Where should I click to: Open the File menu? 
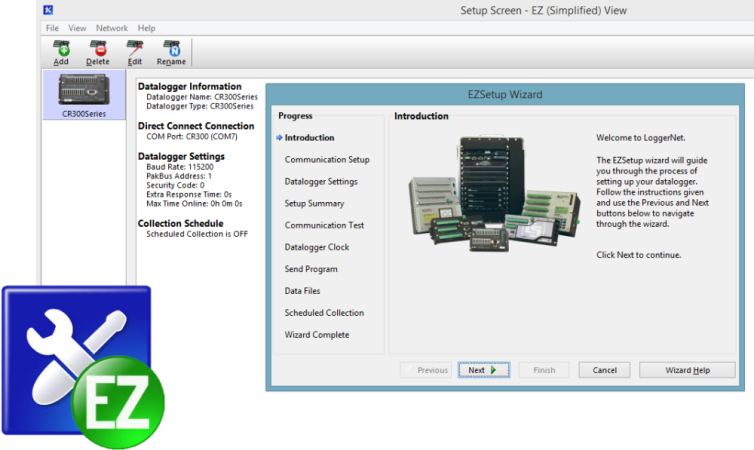[x=52, y=28]
